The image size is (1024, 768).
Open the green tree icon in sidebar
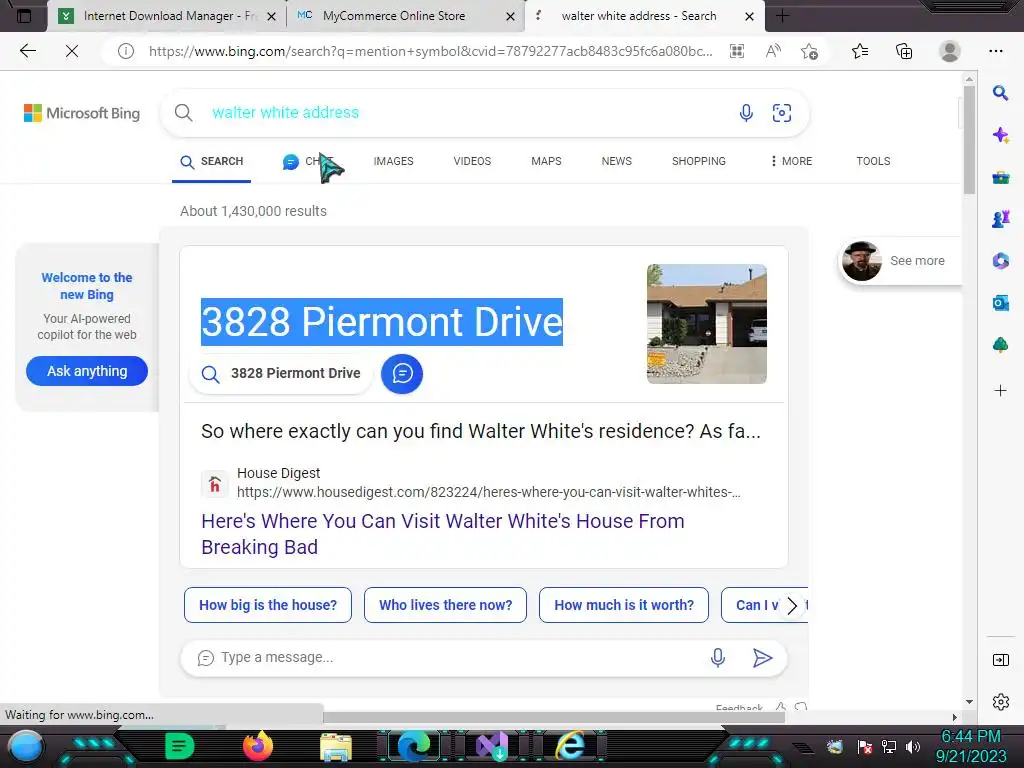1000,345
